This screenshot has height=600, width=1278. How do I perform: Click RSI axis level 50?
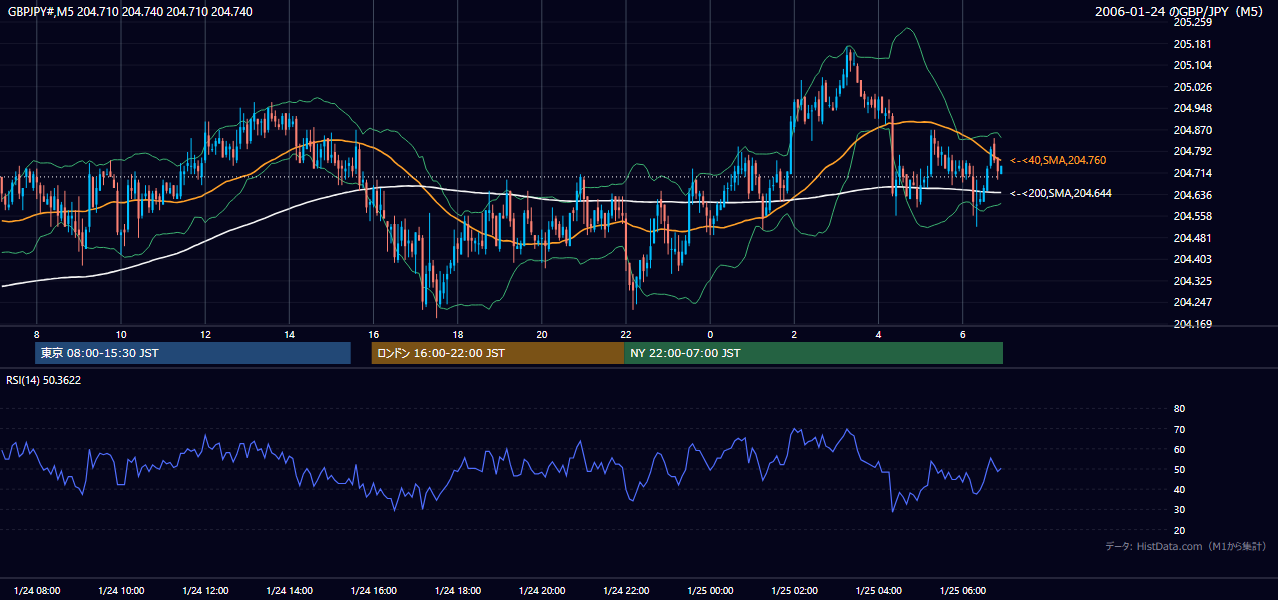click(1179, 469)
